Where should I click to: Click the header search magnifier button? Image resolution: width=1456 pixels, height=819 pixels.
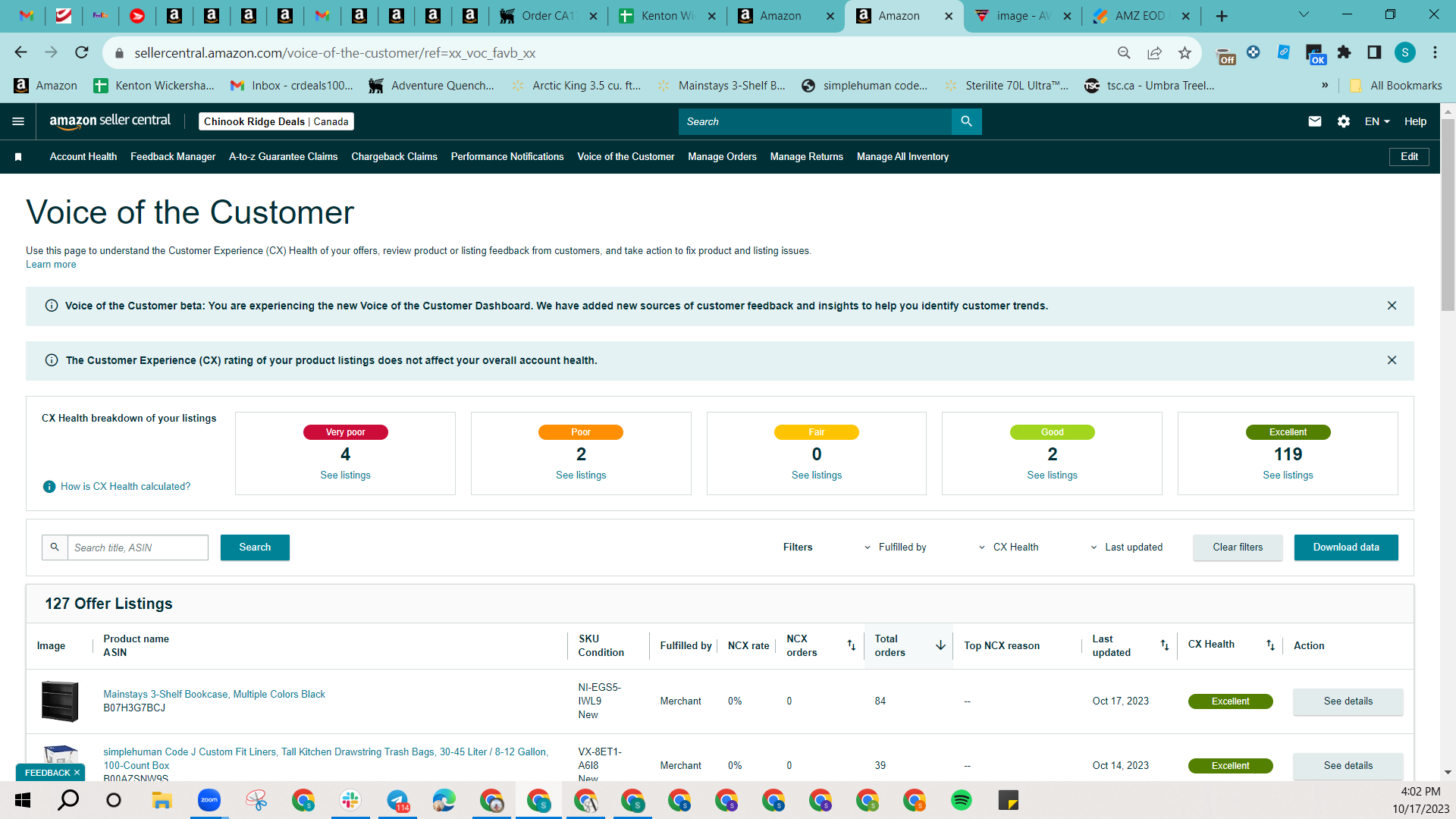tap(966, 121)
